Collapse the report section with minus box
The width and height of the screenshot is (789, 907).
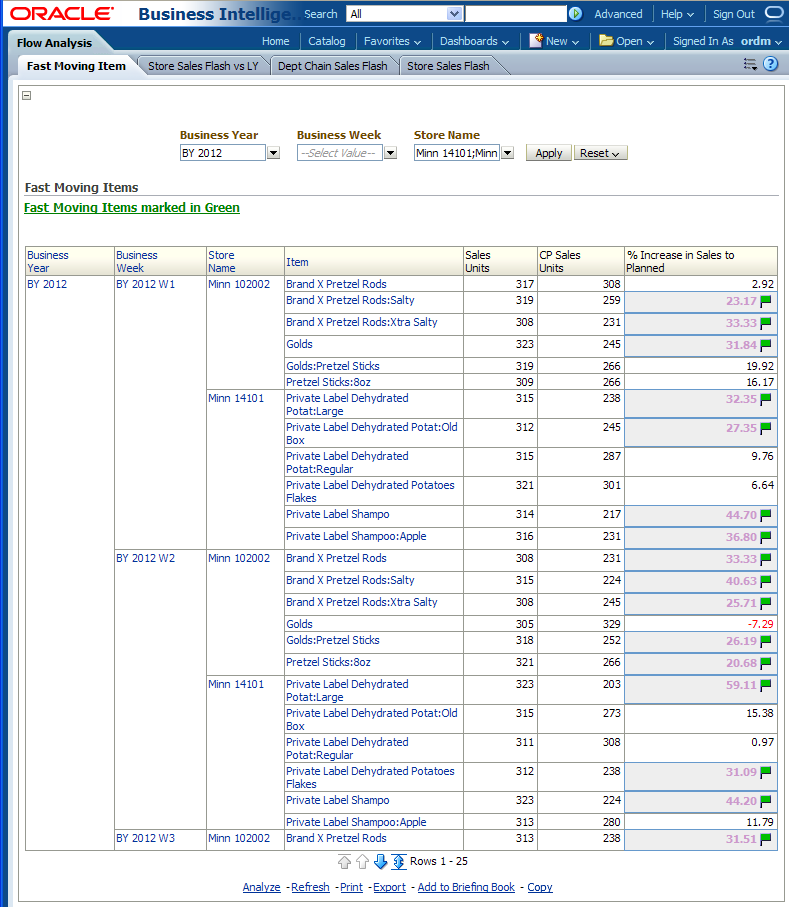[27, 96]
